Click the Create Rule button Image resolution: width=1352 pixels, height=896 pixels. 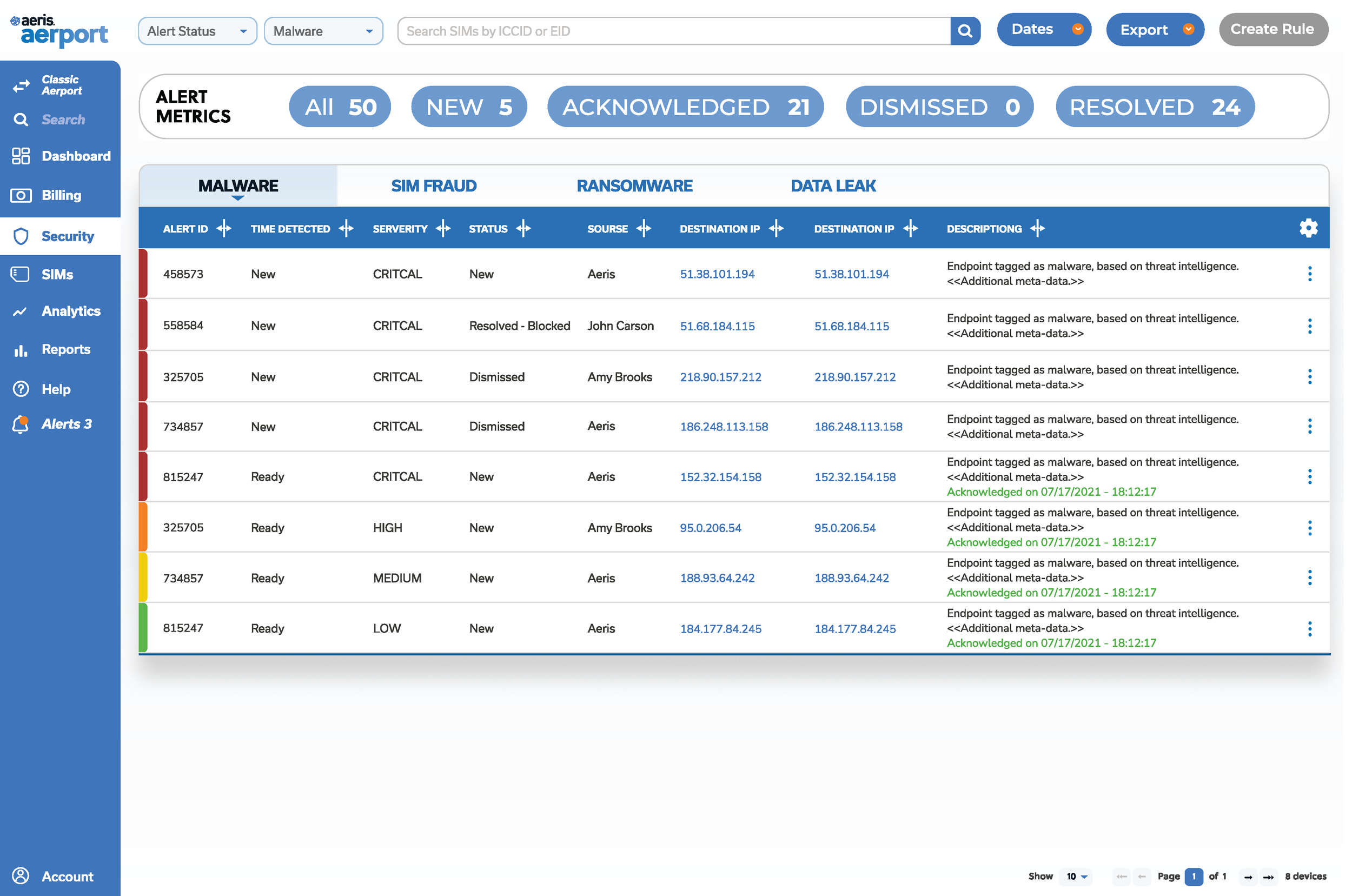[x=1273, y=29]
